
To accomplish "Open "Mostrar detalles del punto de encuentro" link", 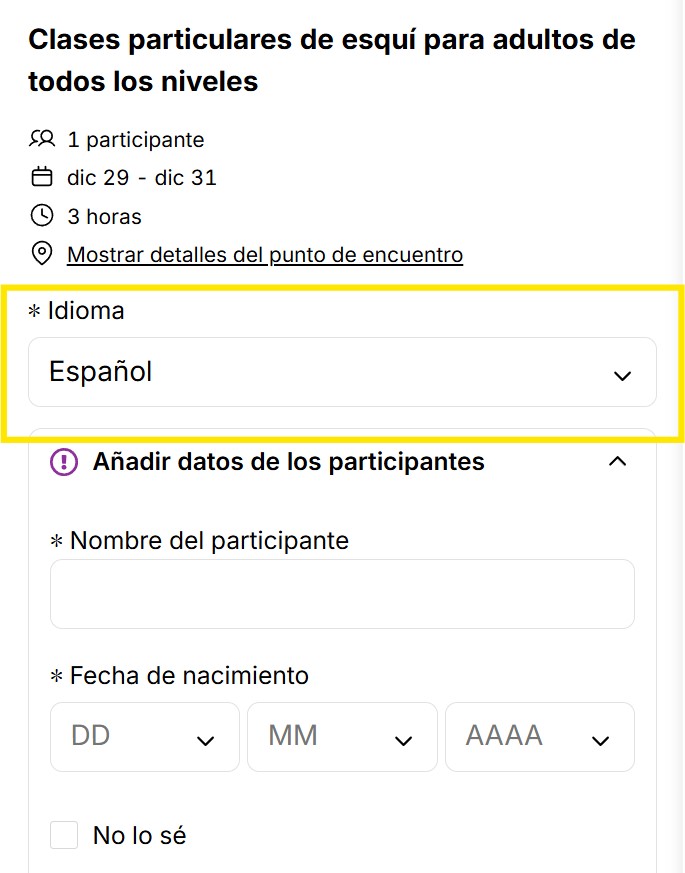I will [264, 254].
